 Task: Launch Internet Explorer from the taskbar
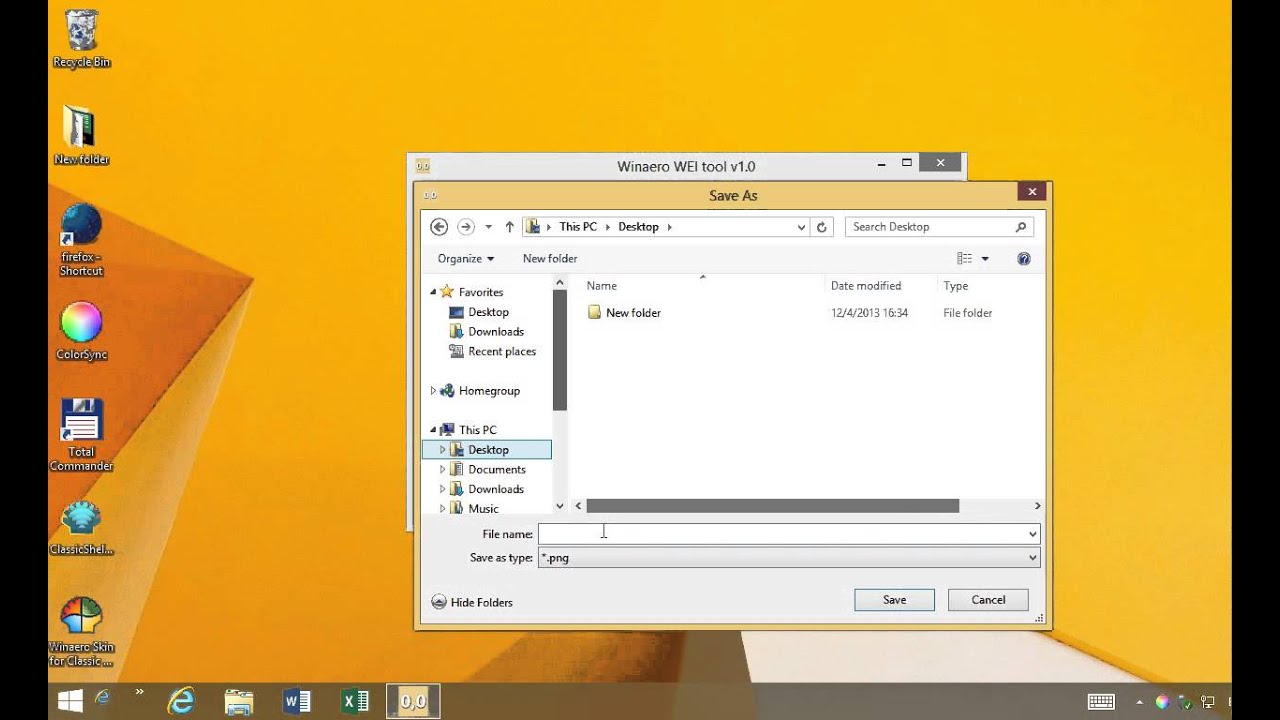[181, 702]
